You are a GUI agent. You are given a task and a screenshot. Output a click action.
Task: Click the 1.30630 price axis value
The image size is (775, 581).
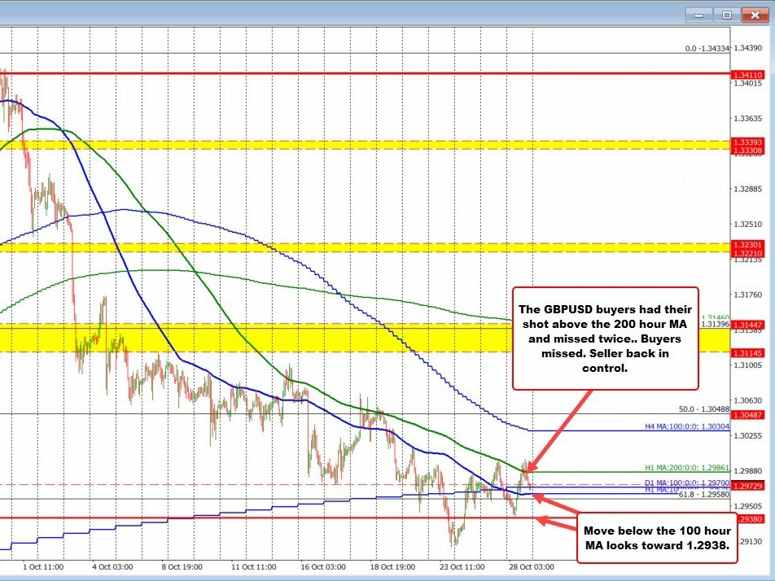click(x=748, y=400)
